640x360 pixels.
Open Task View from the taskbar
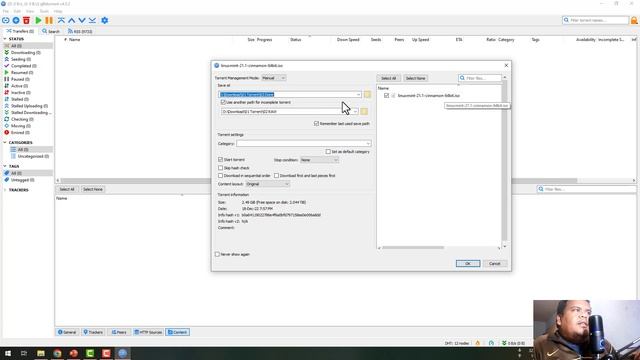tap(24, 353)
